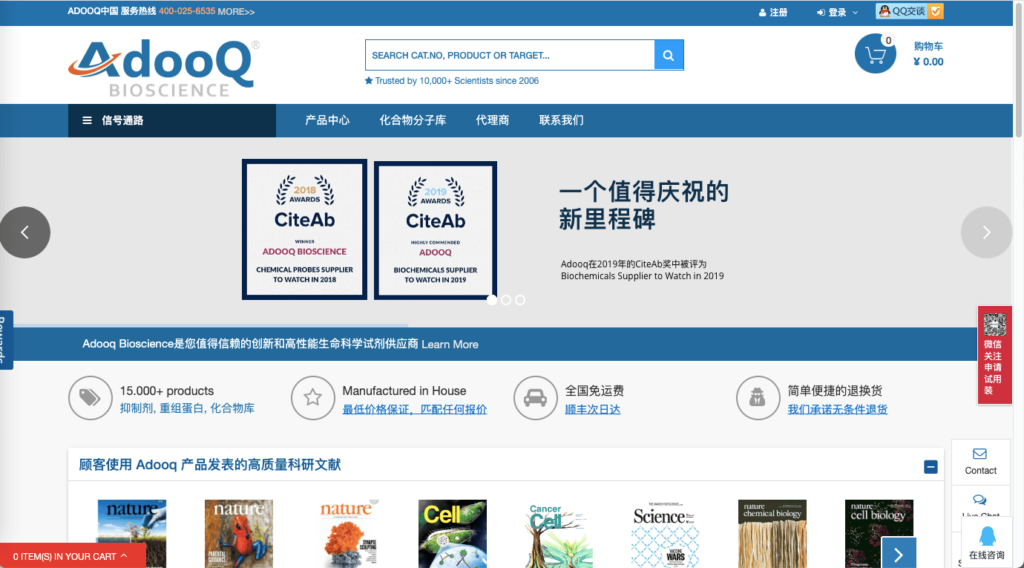
Task: Focus the SEARCH CAT.NO, PRODUCT search field
Action: point(509,55)
